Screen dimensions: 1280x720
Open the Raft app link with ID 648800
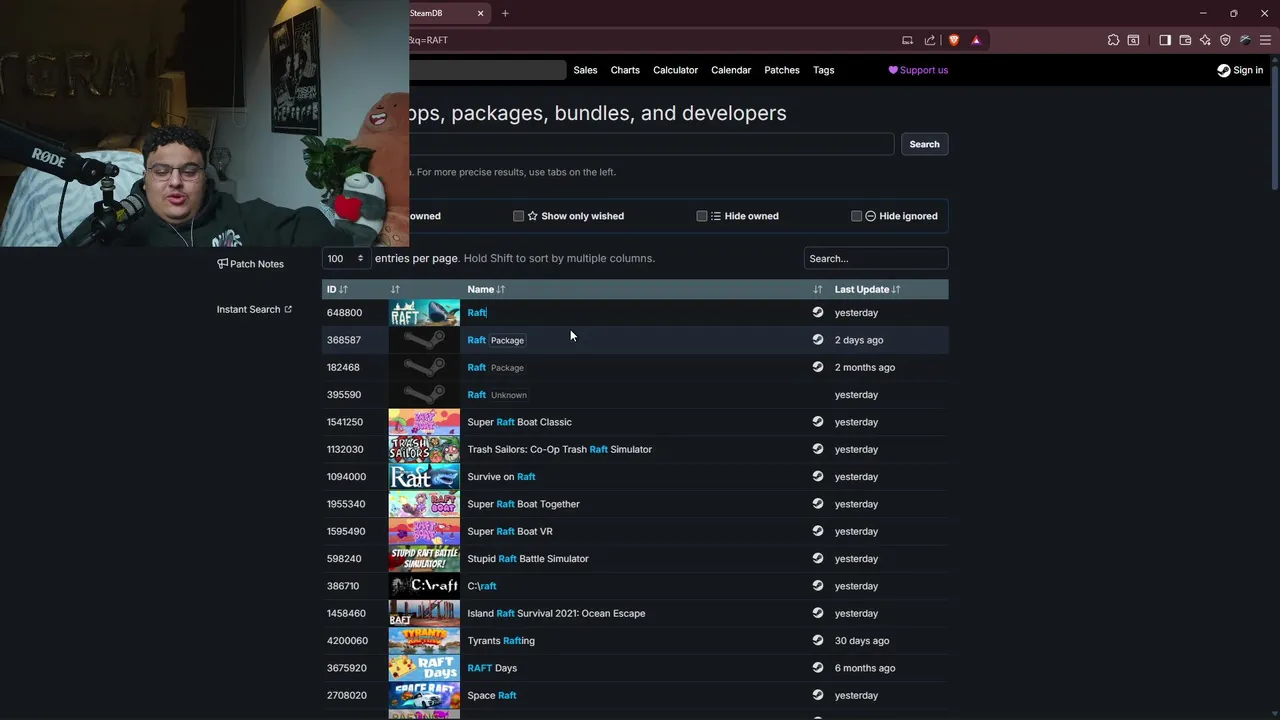click(x=476, y=312)
